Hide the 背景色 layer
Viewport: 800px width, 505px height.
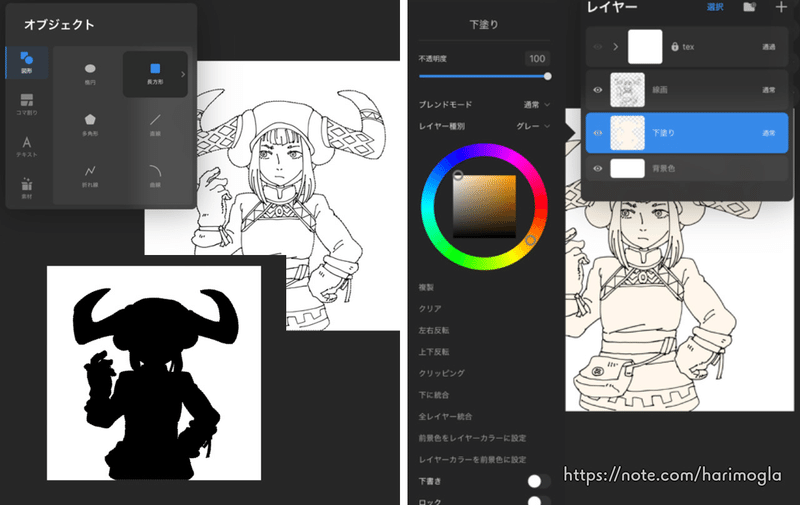(x=597, y=168)
